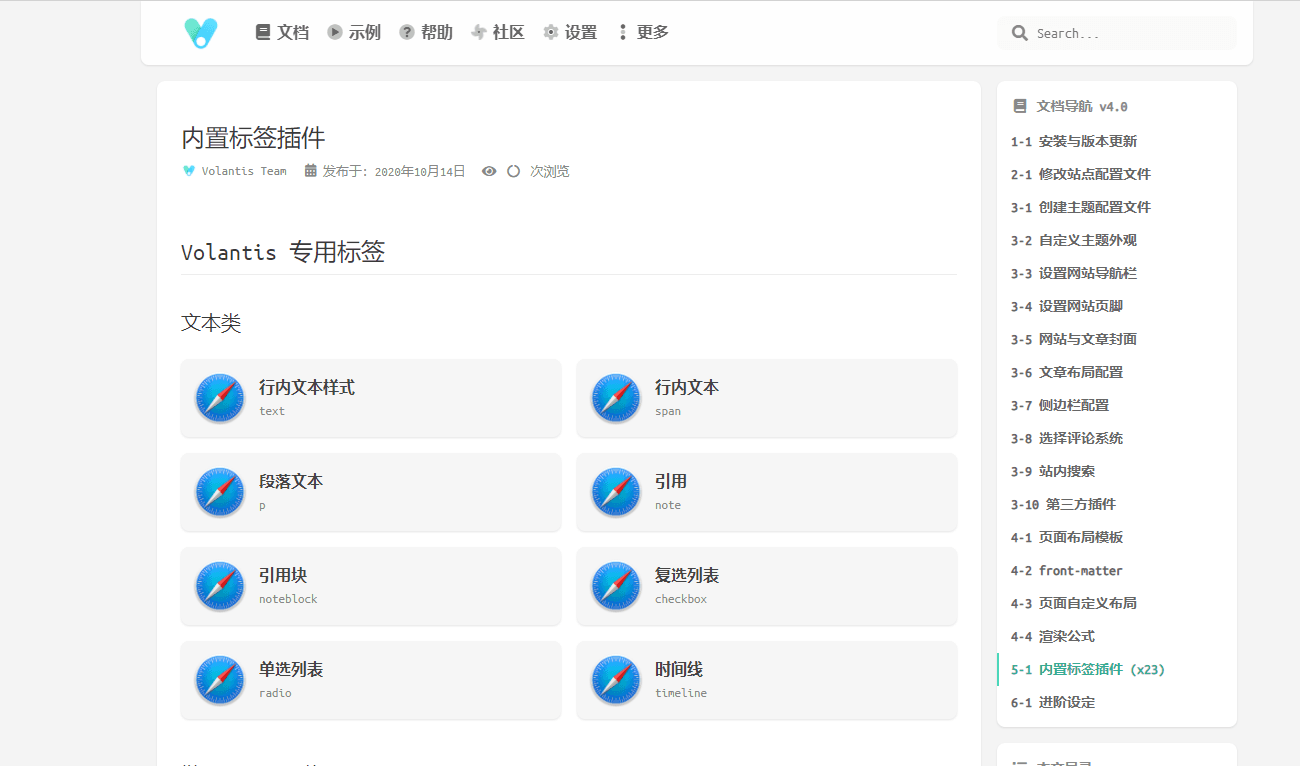
Task: Click the eye icon near view count
Action: coord(489,171)
